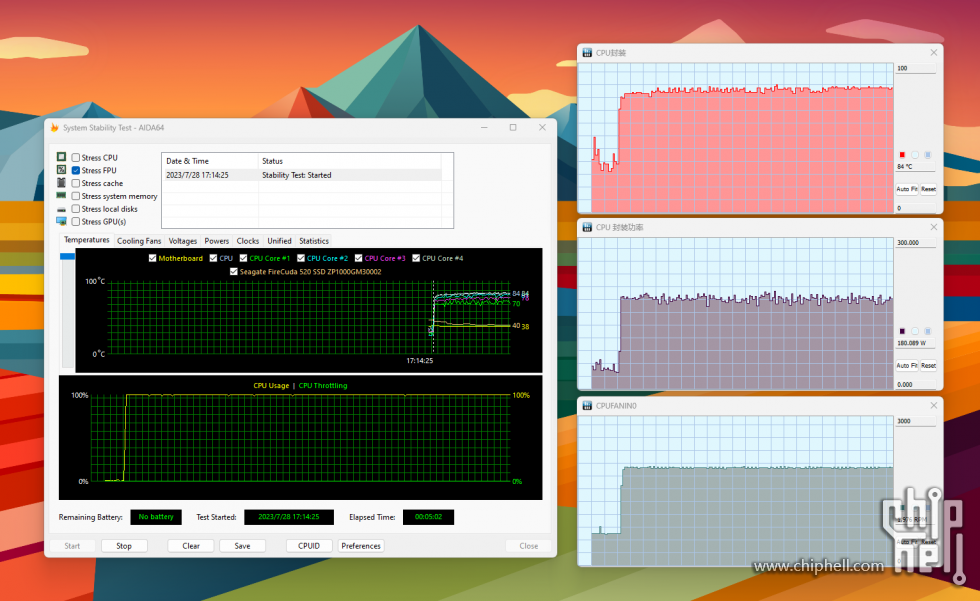The width and height of the screenshot is (980, 601).
Task: Click the No battery indicator field
Action: (156, 517)
